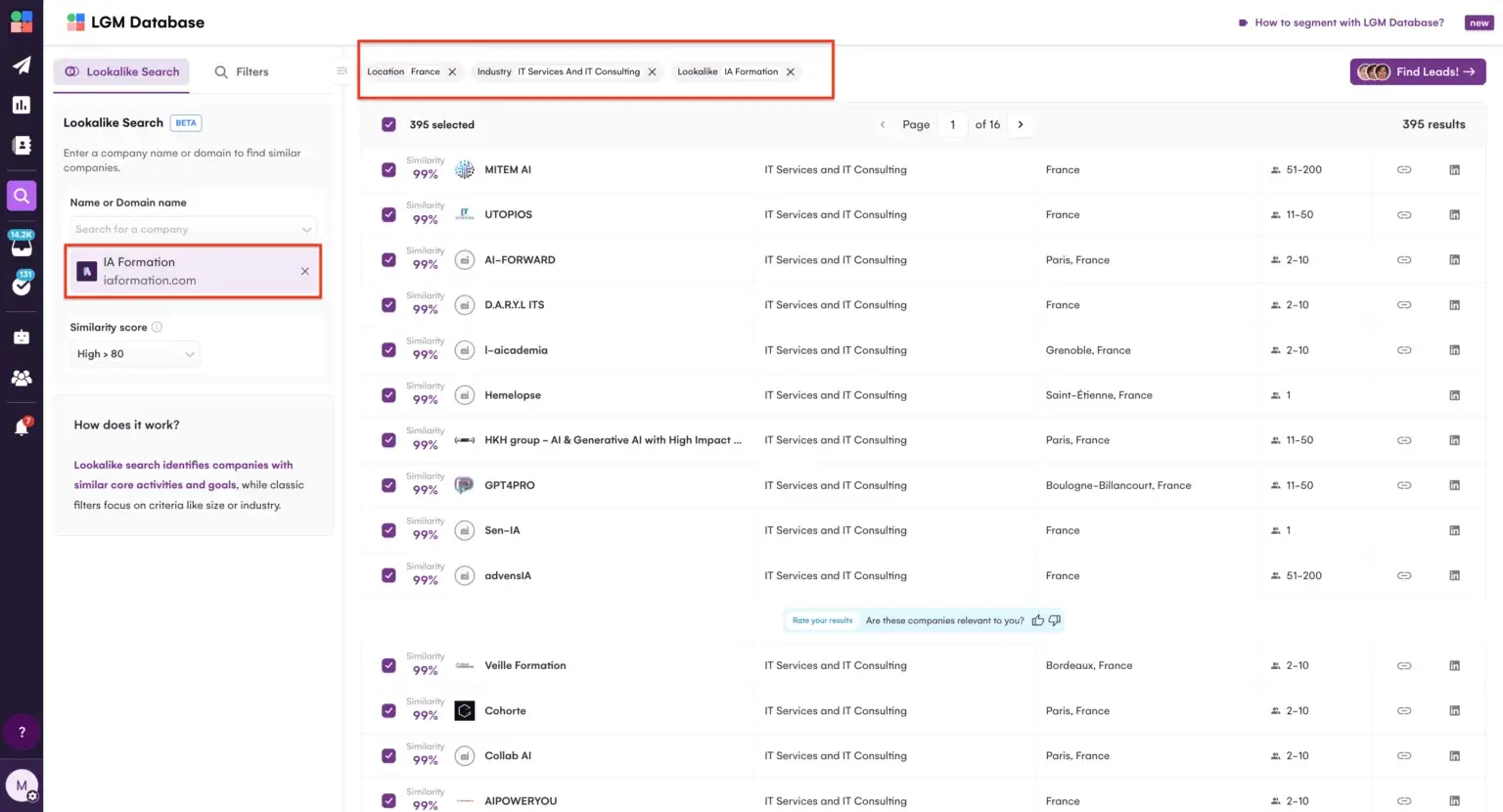Open the tasks checkmark icon with 131 badge

click(x=22, y=283)
